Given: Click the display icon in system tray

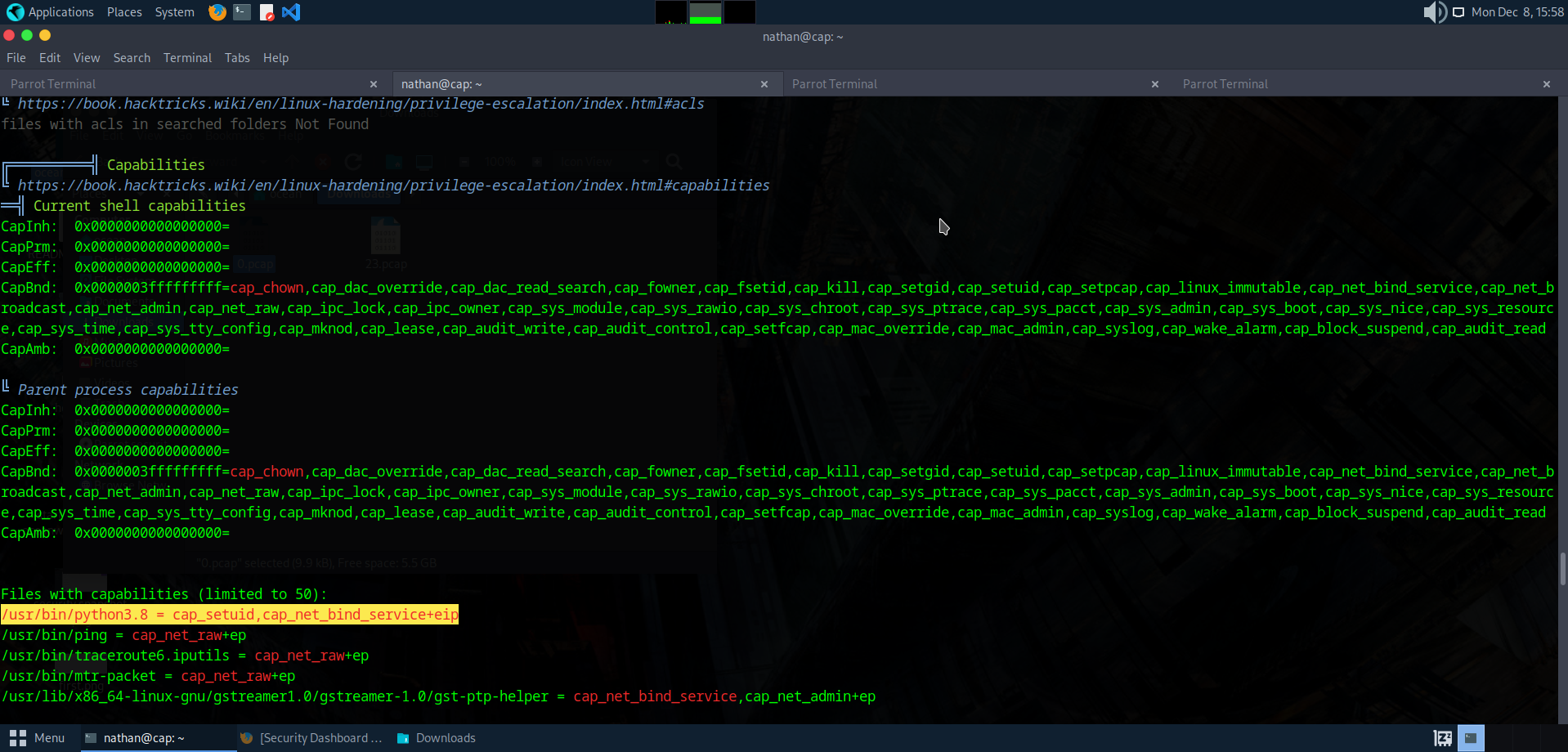Looking at the screenshot, I should 1458,12.
